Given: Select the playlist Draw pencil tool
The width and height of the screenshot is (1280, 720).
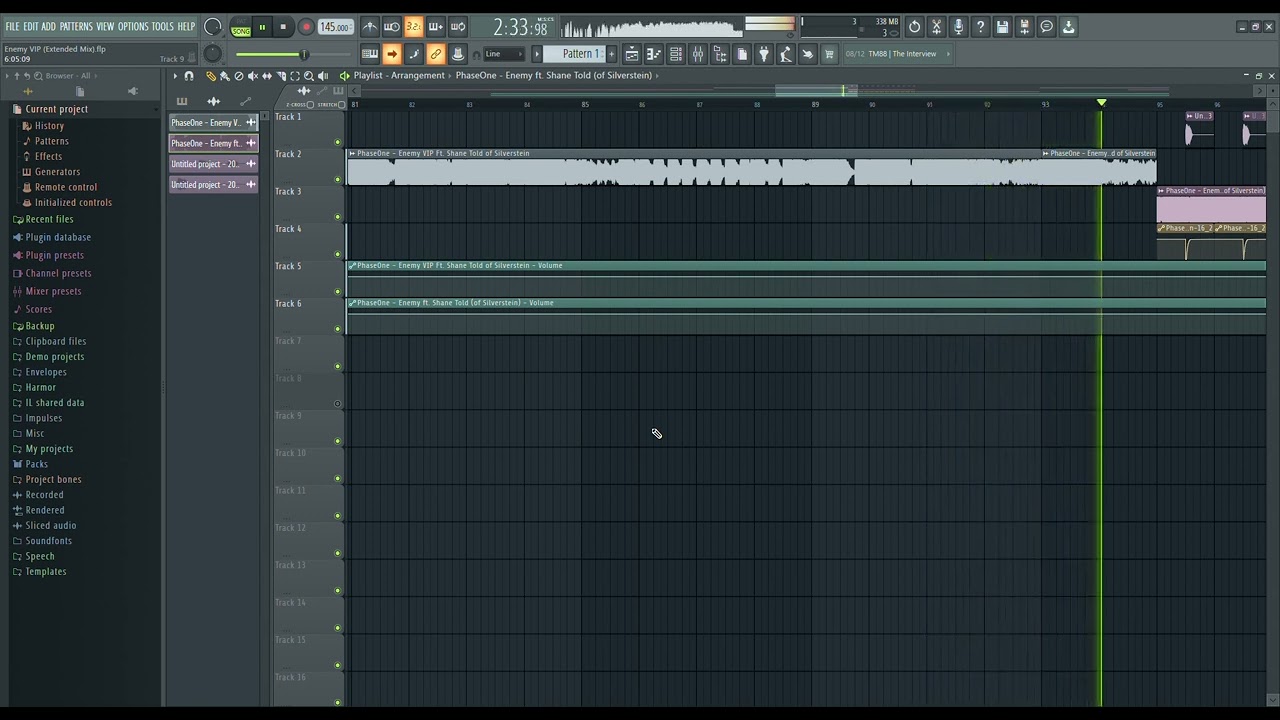Looking at the screenshot, I should 211,76.
